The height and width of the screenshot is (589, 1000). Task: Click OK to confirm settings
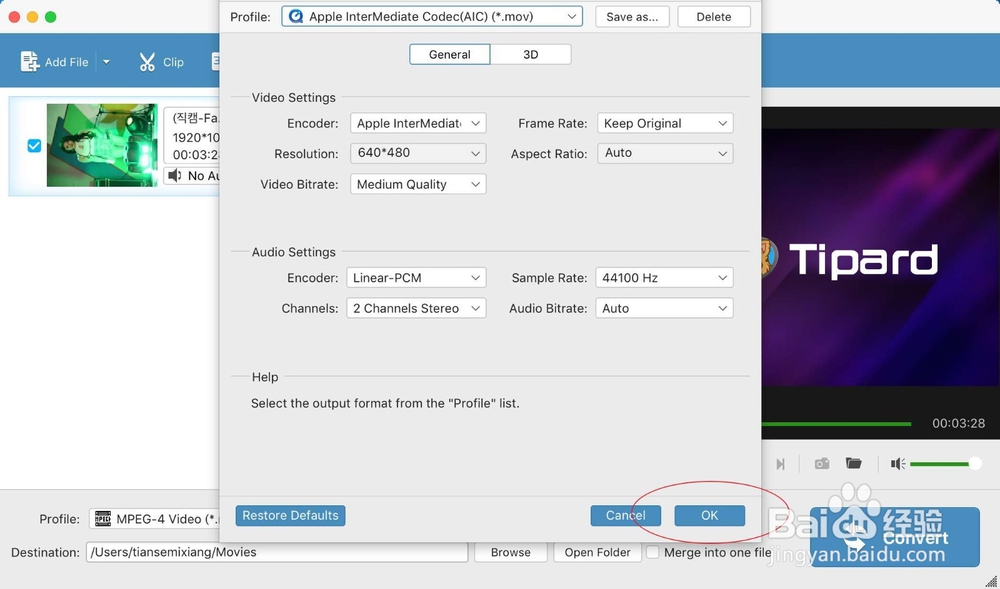point(710,515)
